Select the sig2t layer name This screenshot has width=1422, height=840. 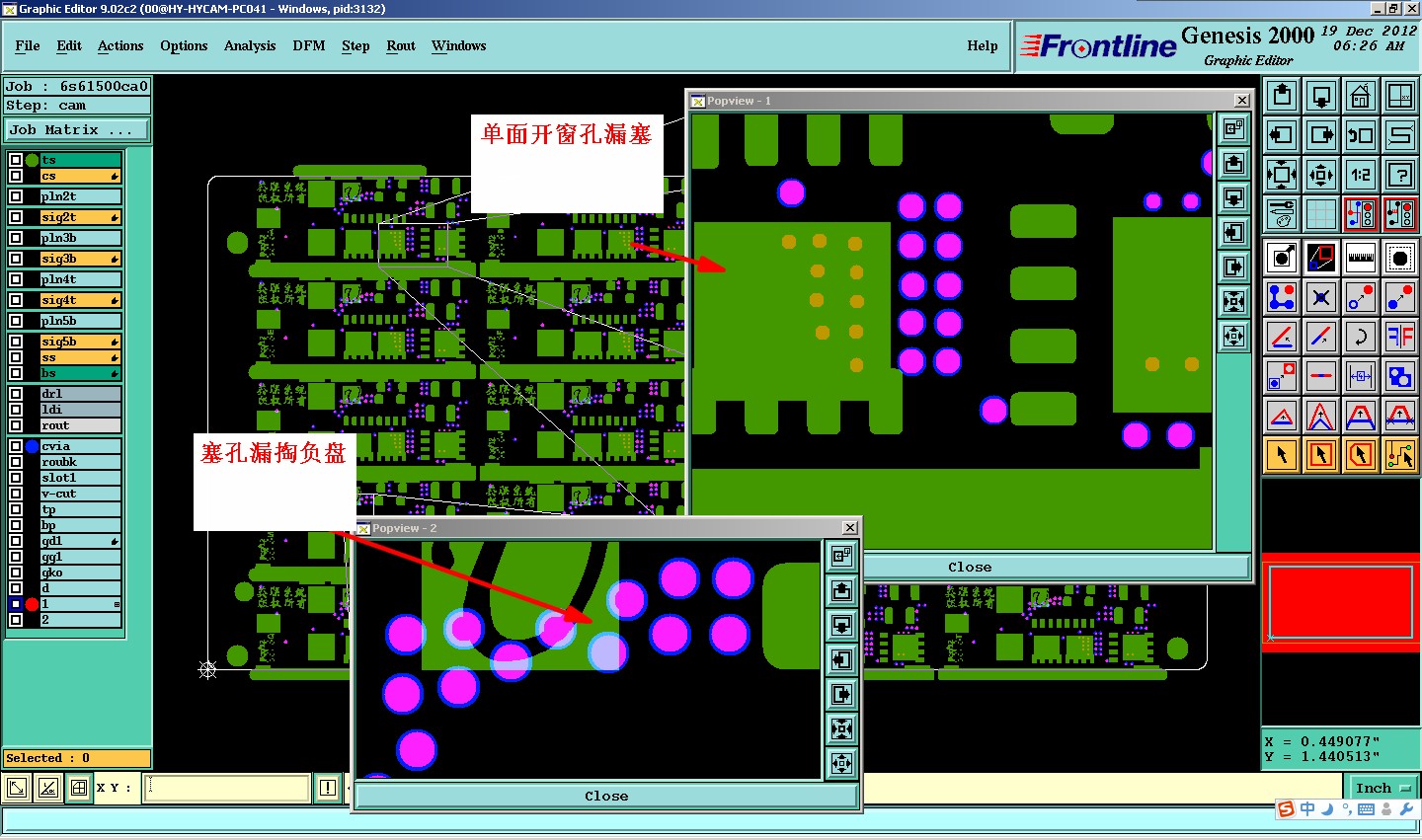pos(81,217)
